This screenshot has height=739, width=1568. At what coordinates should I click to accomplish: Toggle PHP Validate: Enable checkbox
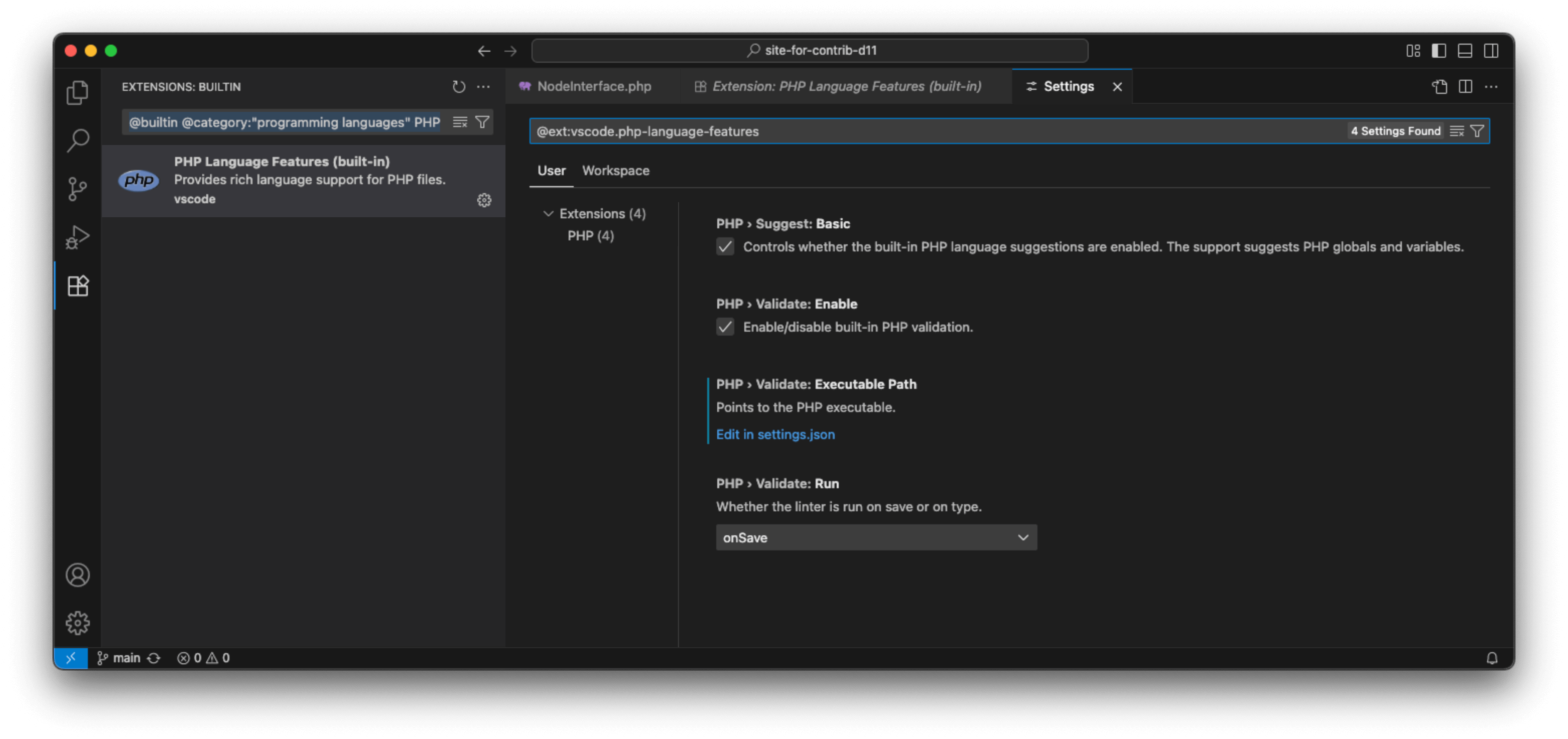point(725,327)
